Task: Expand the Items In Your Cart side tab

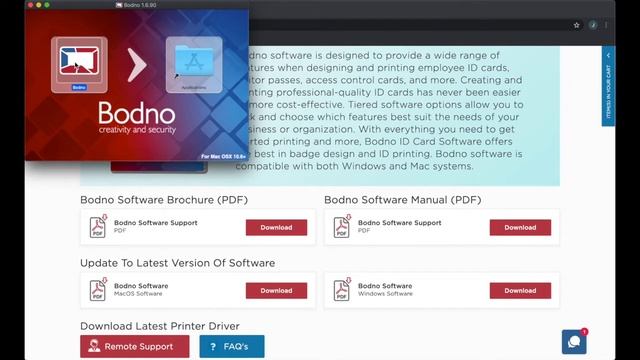Action: pos(608,86)
